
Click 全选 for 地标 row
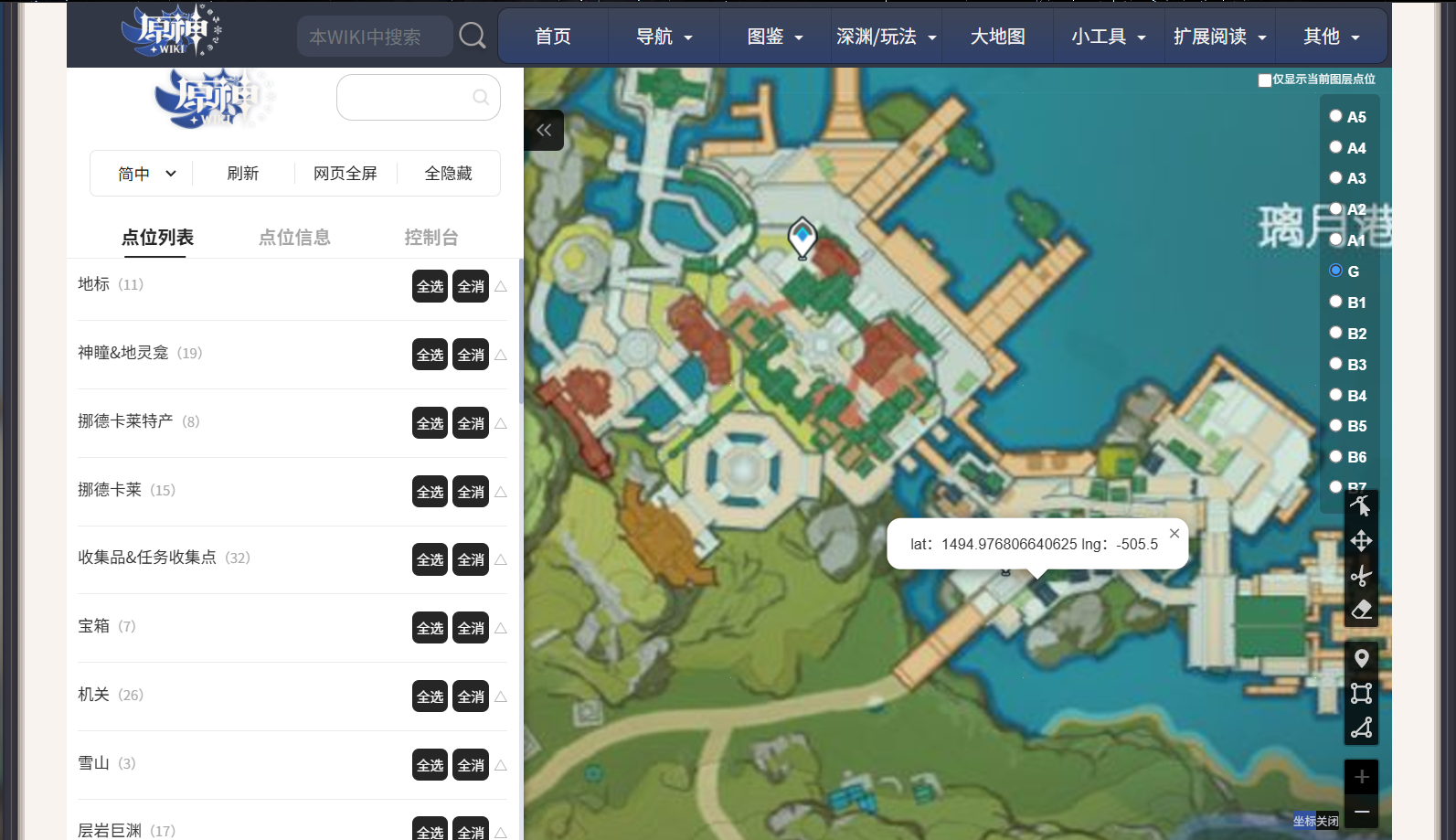tap(430, 286)
